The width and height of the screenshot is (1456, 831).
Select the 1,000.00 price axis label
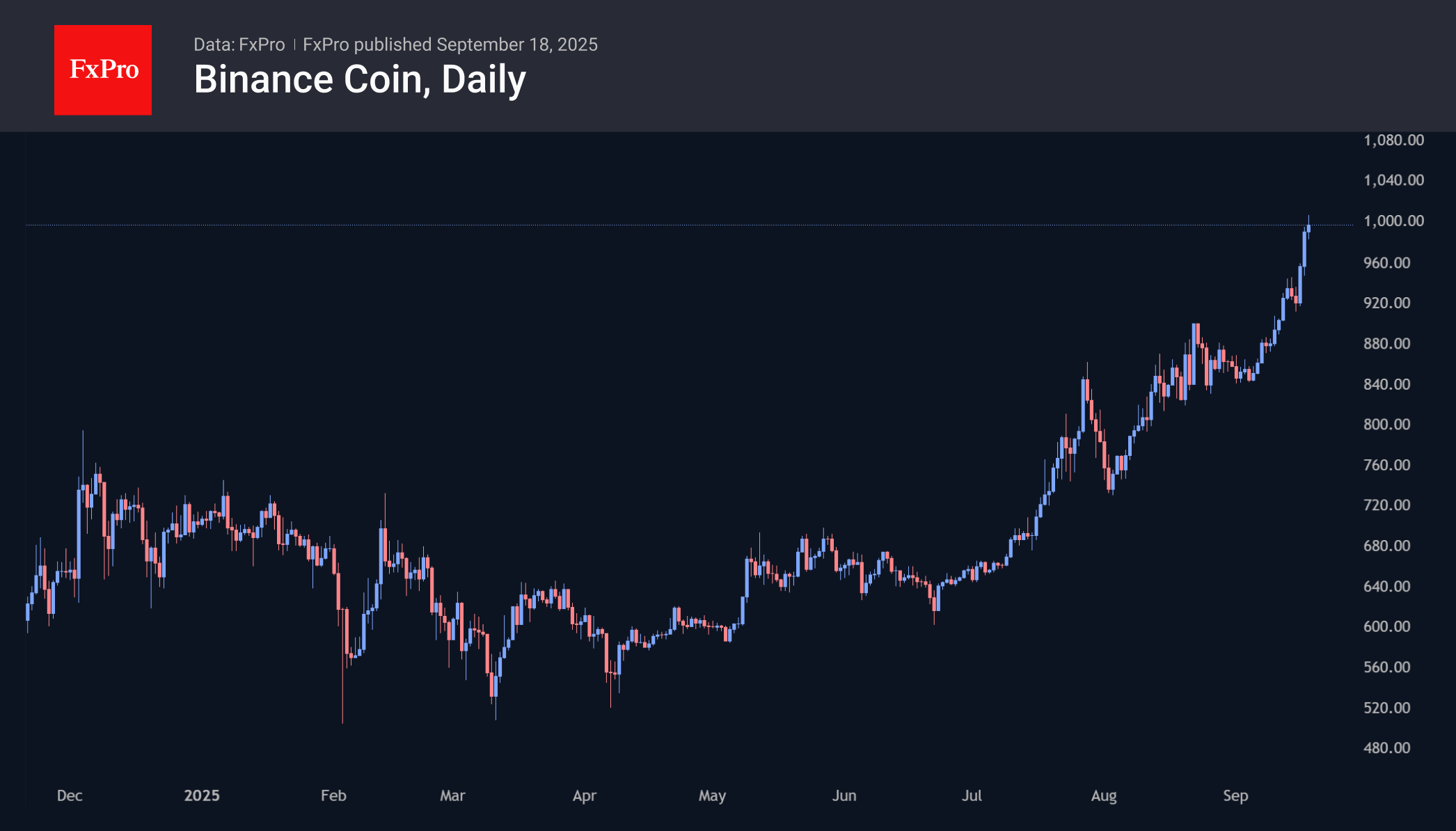[1393, 221]
